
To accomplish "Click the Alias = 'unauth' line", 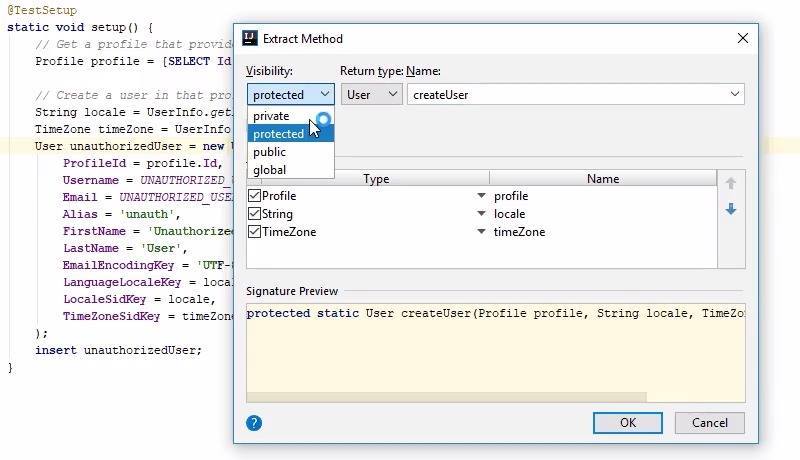I will tap(121, 214).
